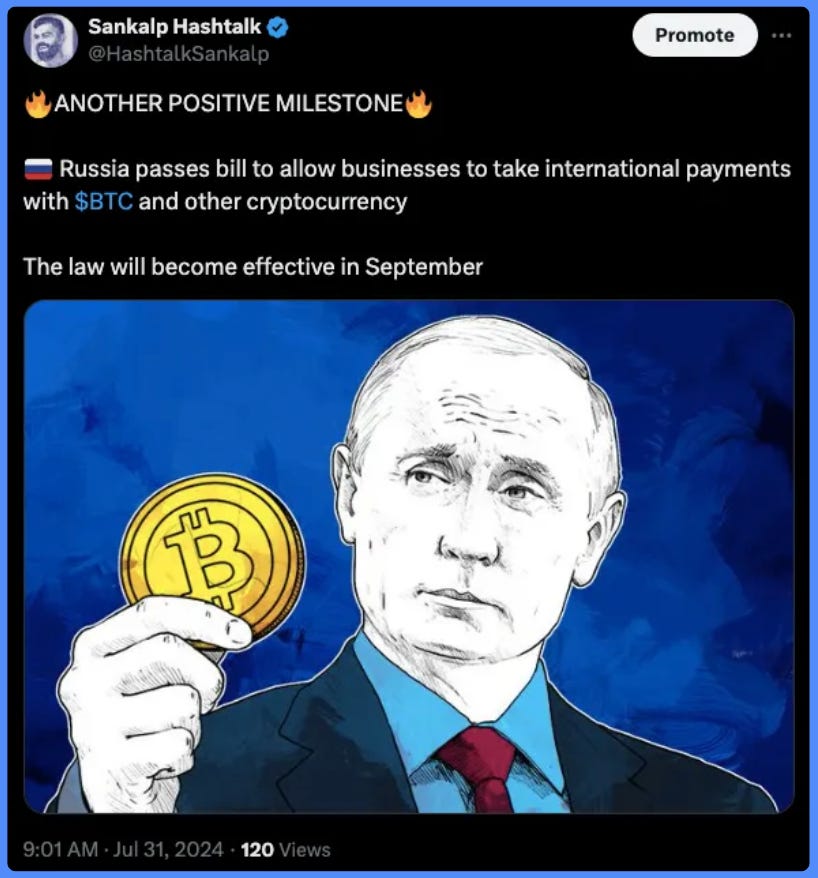818x878 pixels.
Task: Open the Sankalp Hashtalk profile avatar
Action: point(50,40)
